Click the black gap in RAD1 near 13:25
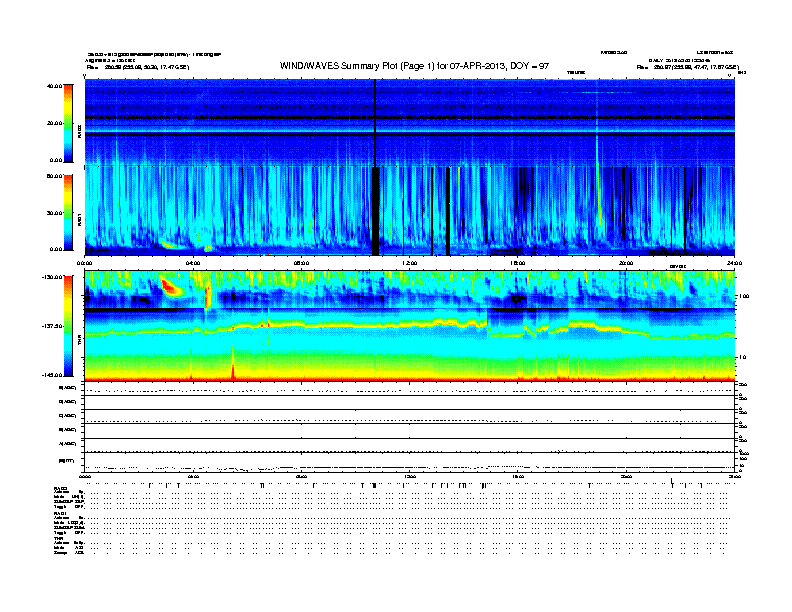The image size is (792, 612). (448, 211)
